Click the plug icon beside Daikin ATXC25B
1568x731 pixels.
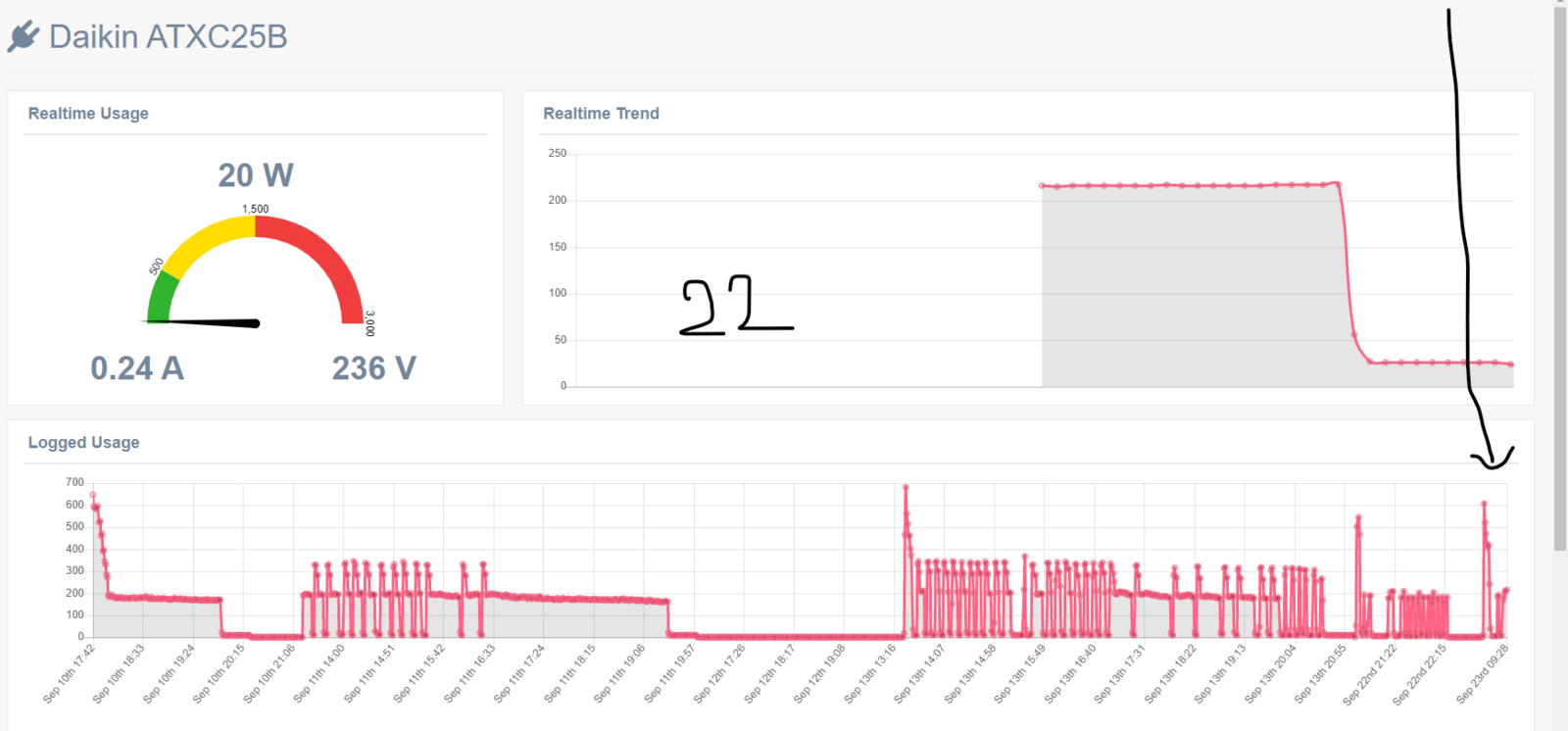(x=24, y=36)
